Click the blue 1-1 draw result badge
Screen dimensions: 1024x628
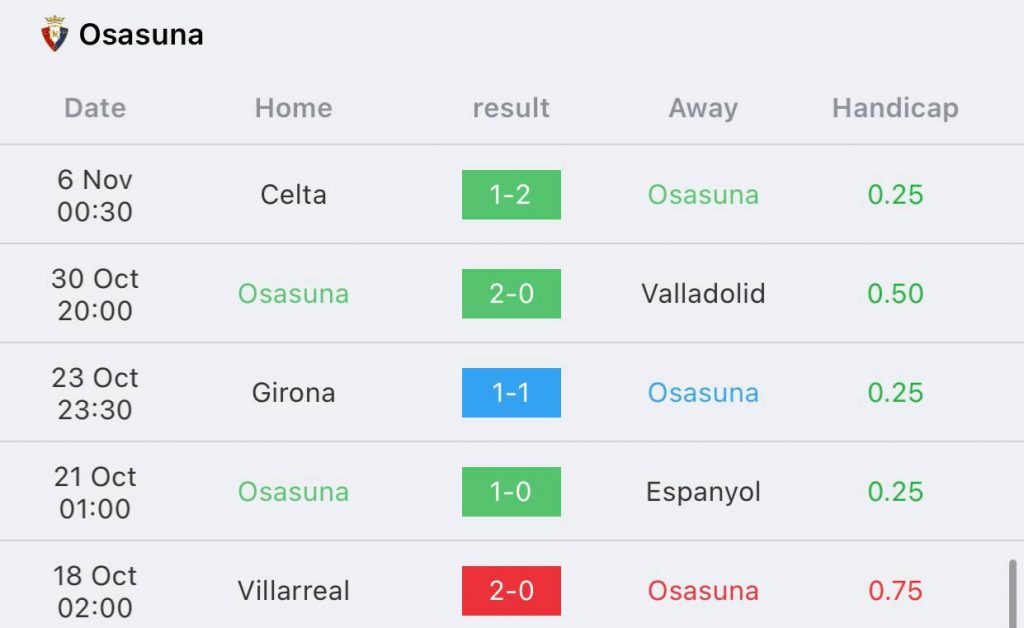point(511,392)
